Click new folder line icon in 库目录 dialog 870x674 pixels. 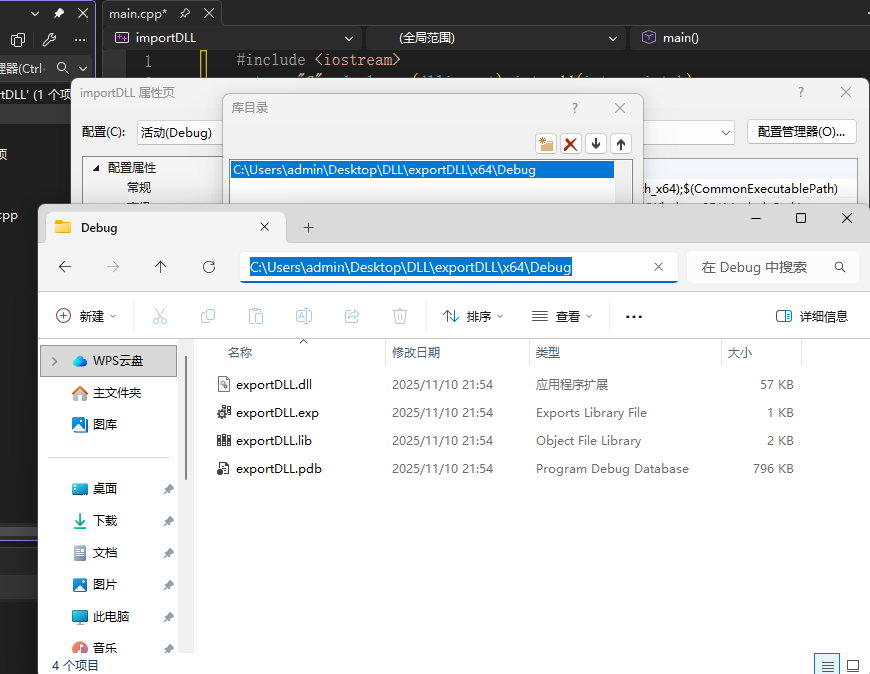546,144
